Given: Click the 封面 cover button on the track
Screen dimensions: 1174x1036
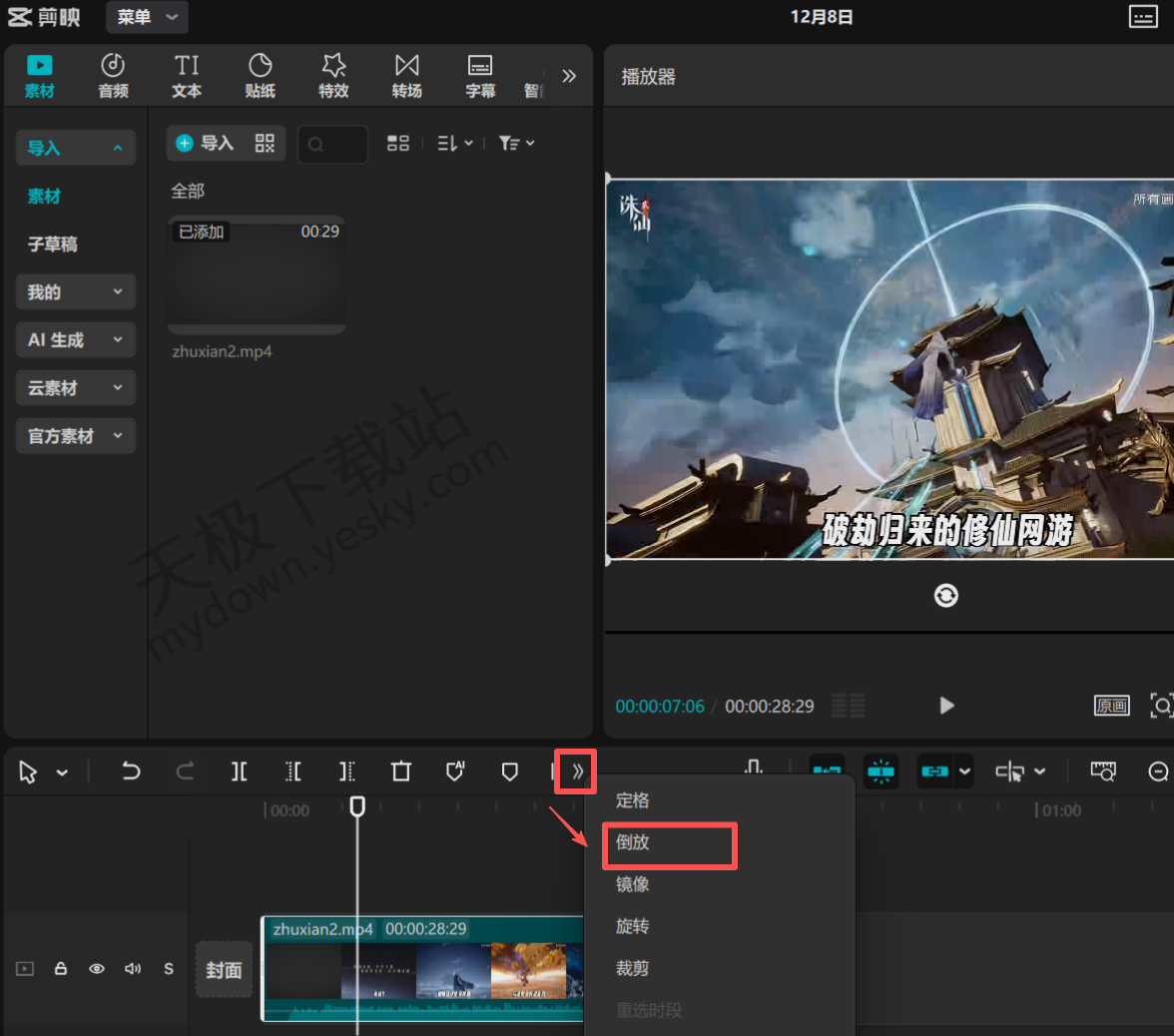Looking at the screenshot, I should click(224, 968).
